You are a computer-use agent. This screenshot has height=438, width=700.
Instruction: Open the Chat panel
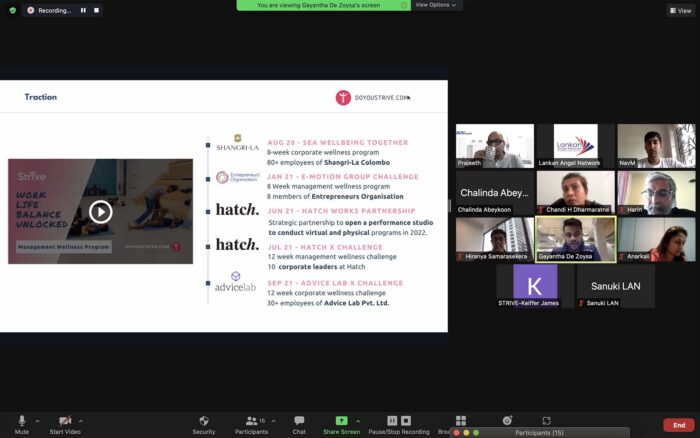[x=298, y=423]
